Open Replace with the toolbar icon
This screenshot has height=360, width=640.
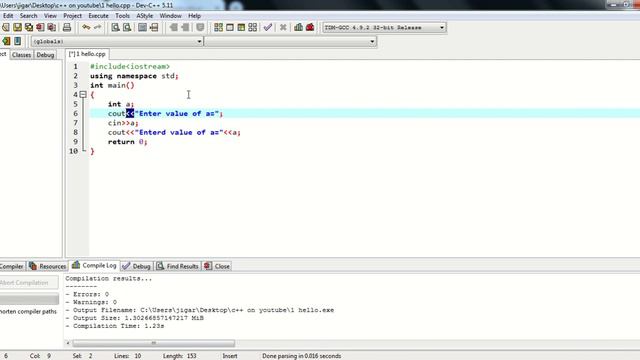127,27
